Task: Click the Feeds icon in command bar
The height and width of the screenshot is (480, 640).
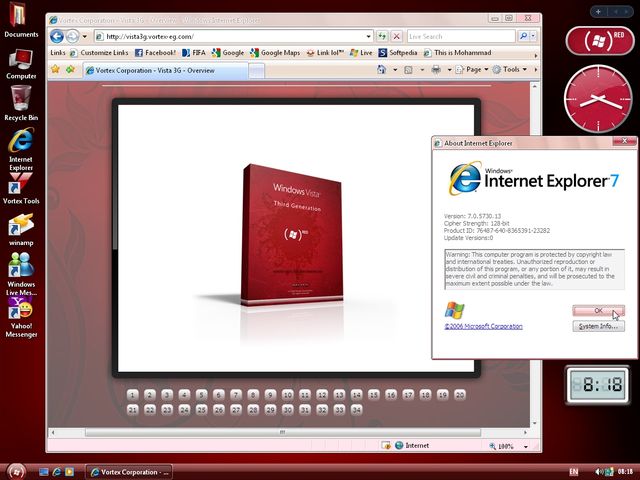Action: (x=408, y=70)
